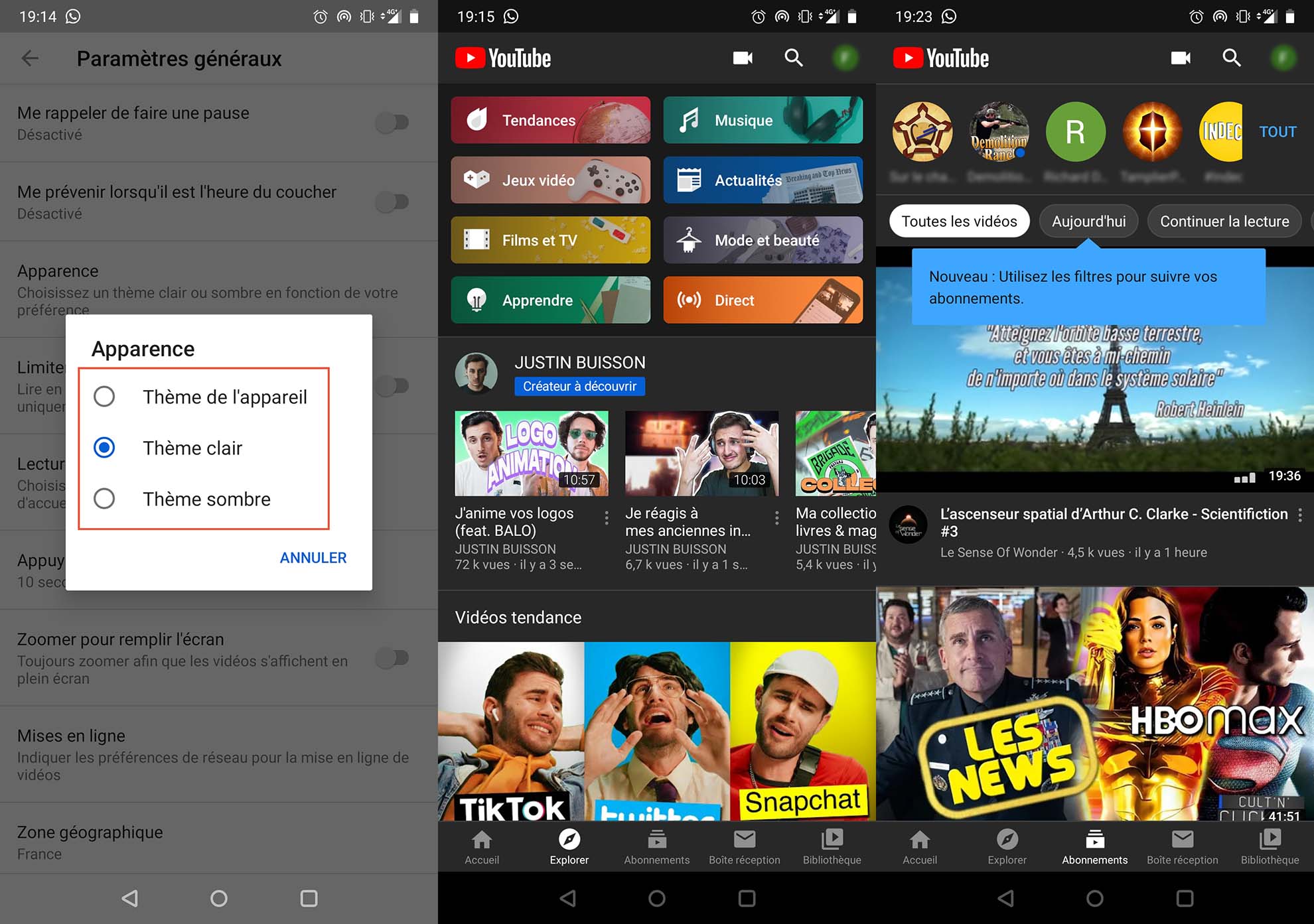The width and height of the screenshot is (1314, 924).
Task: Open the Films et TV category card
Action: (x=551, y=240)
